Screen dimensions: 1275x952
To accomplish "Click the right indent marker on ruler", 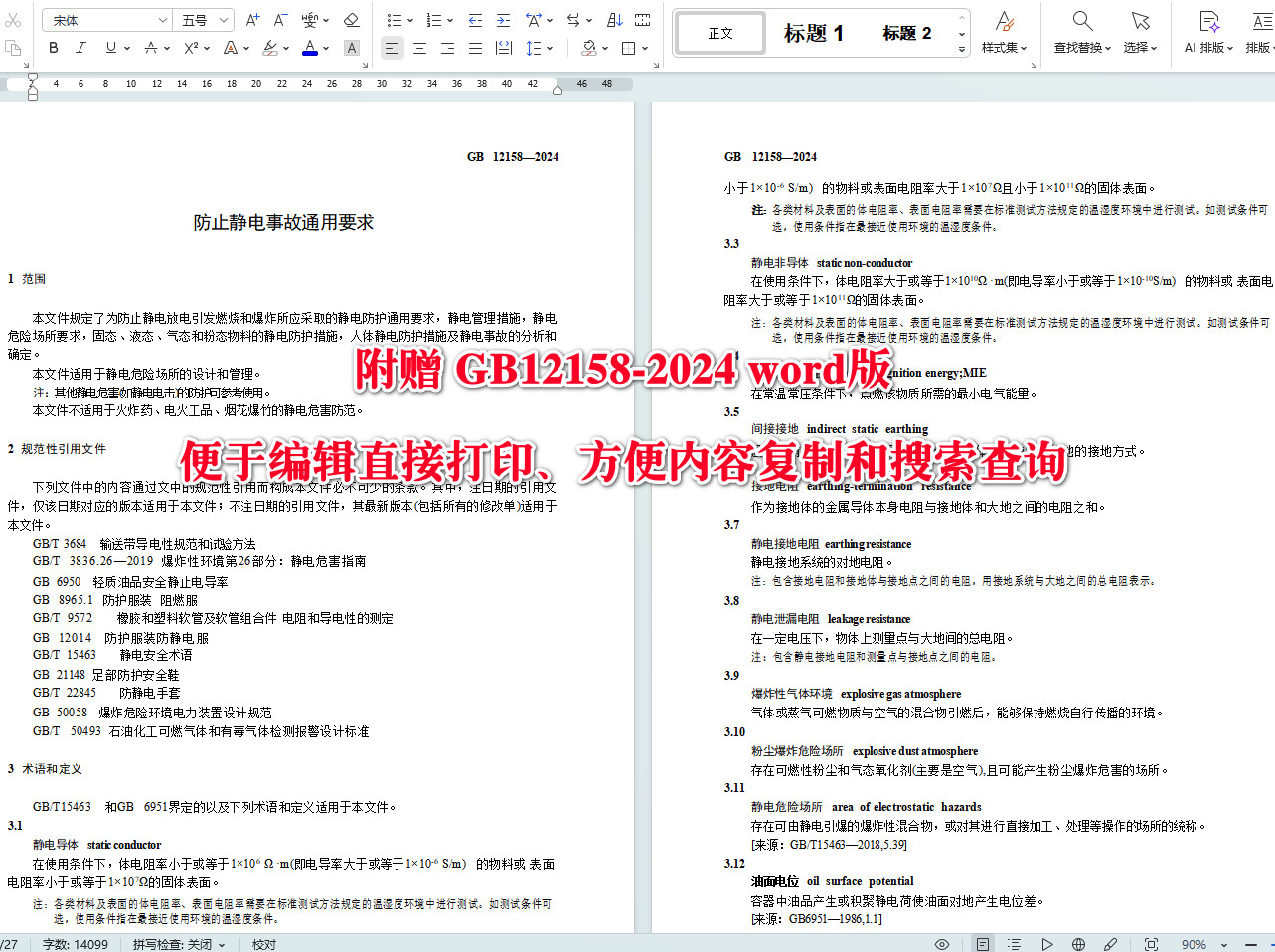I will (x=558, y=90).
